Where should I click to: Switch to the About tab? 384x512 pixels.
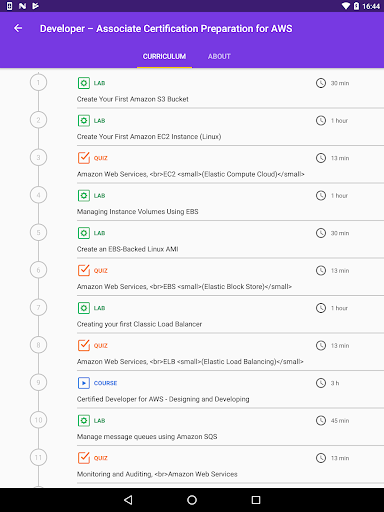click(219, 56)
